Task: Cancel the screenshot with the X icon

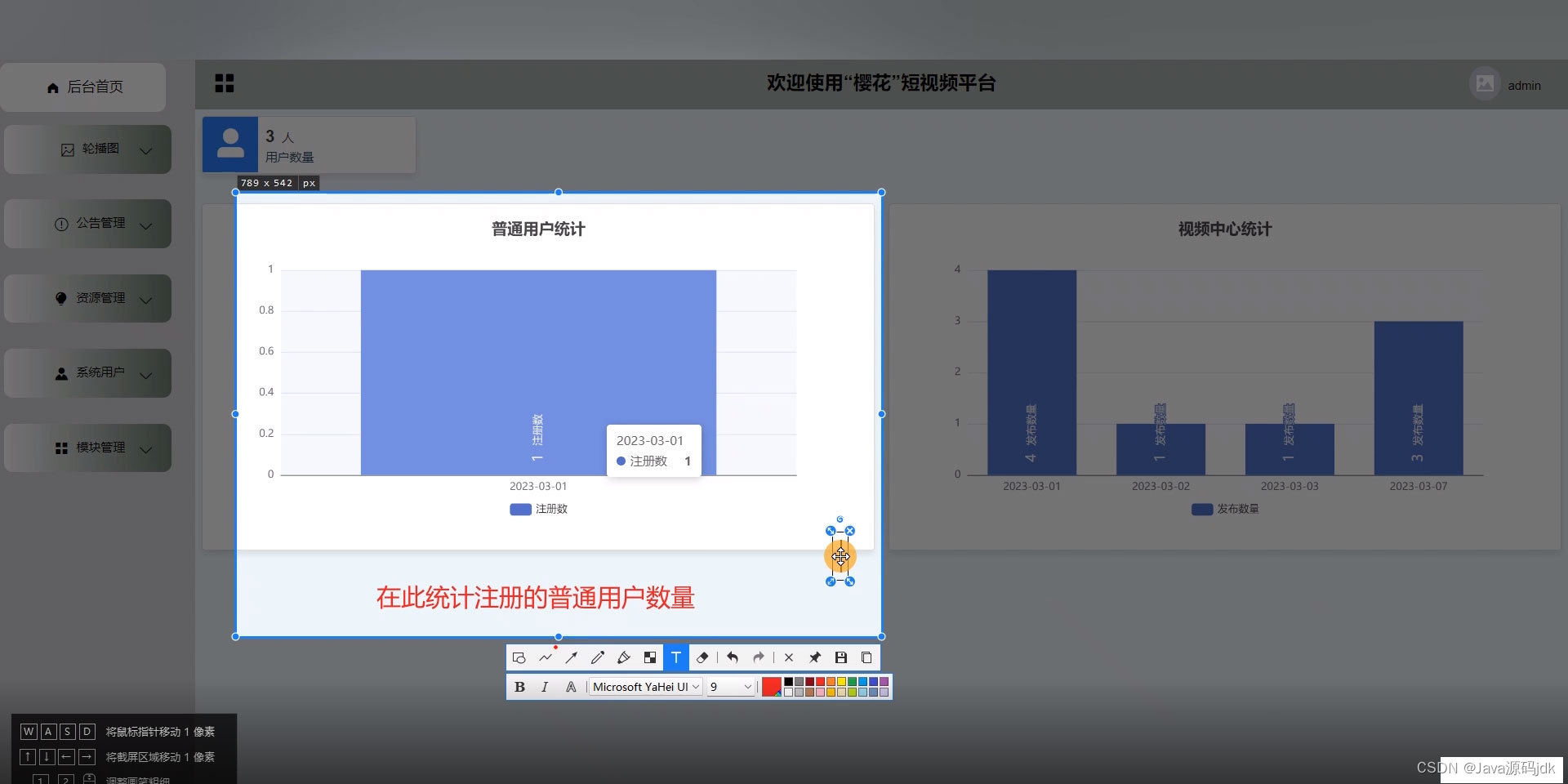Action: pos(789,657)
